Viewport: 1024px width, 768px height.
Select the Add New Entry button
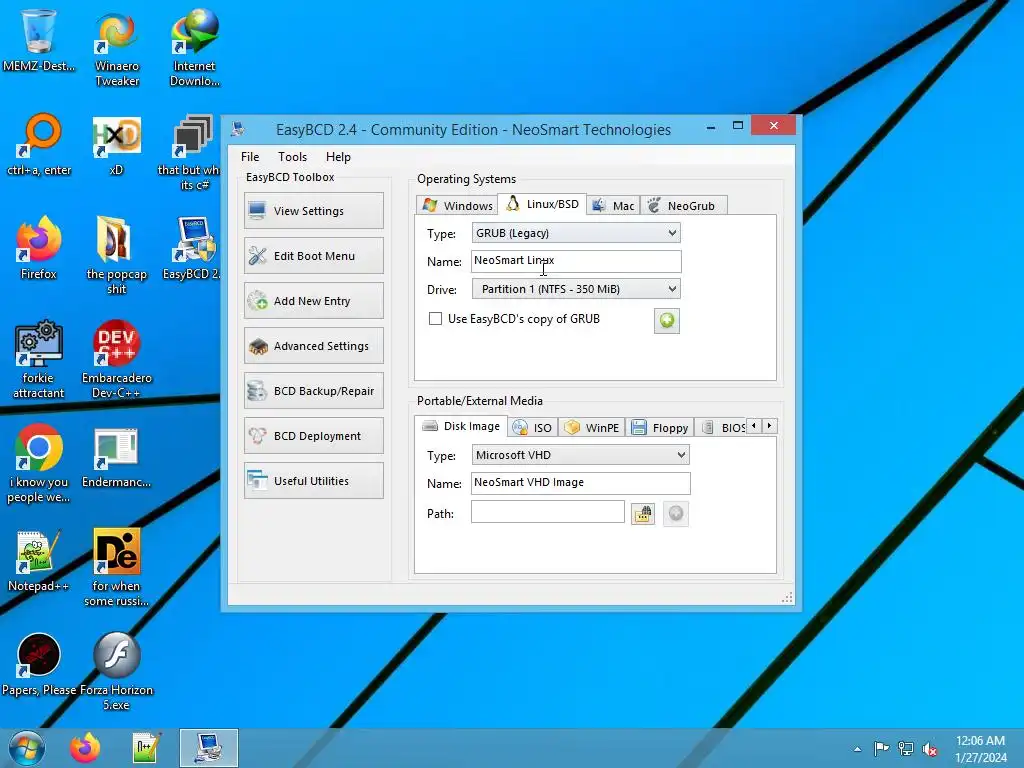click(313, 301)
